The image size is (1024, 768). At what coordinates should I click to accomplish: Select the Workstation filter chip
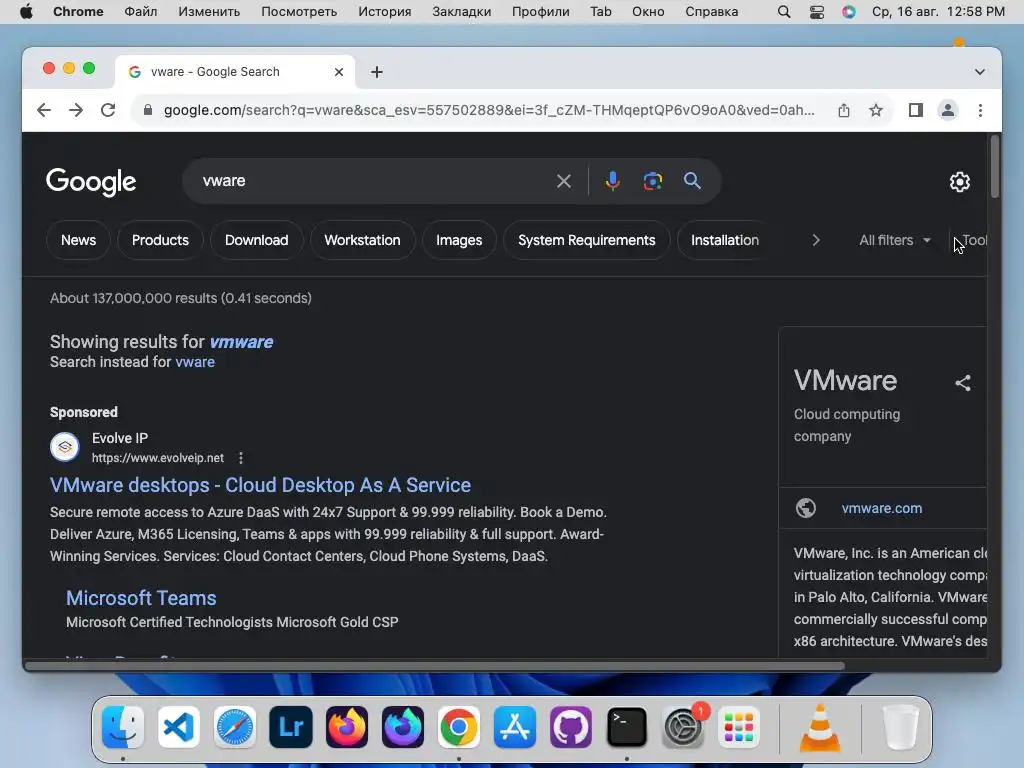pyautogui.click(x=362, y=240)
